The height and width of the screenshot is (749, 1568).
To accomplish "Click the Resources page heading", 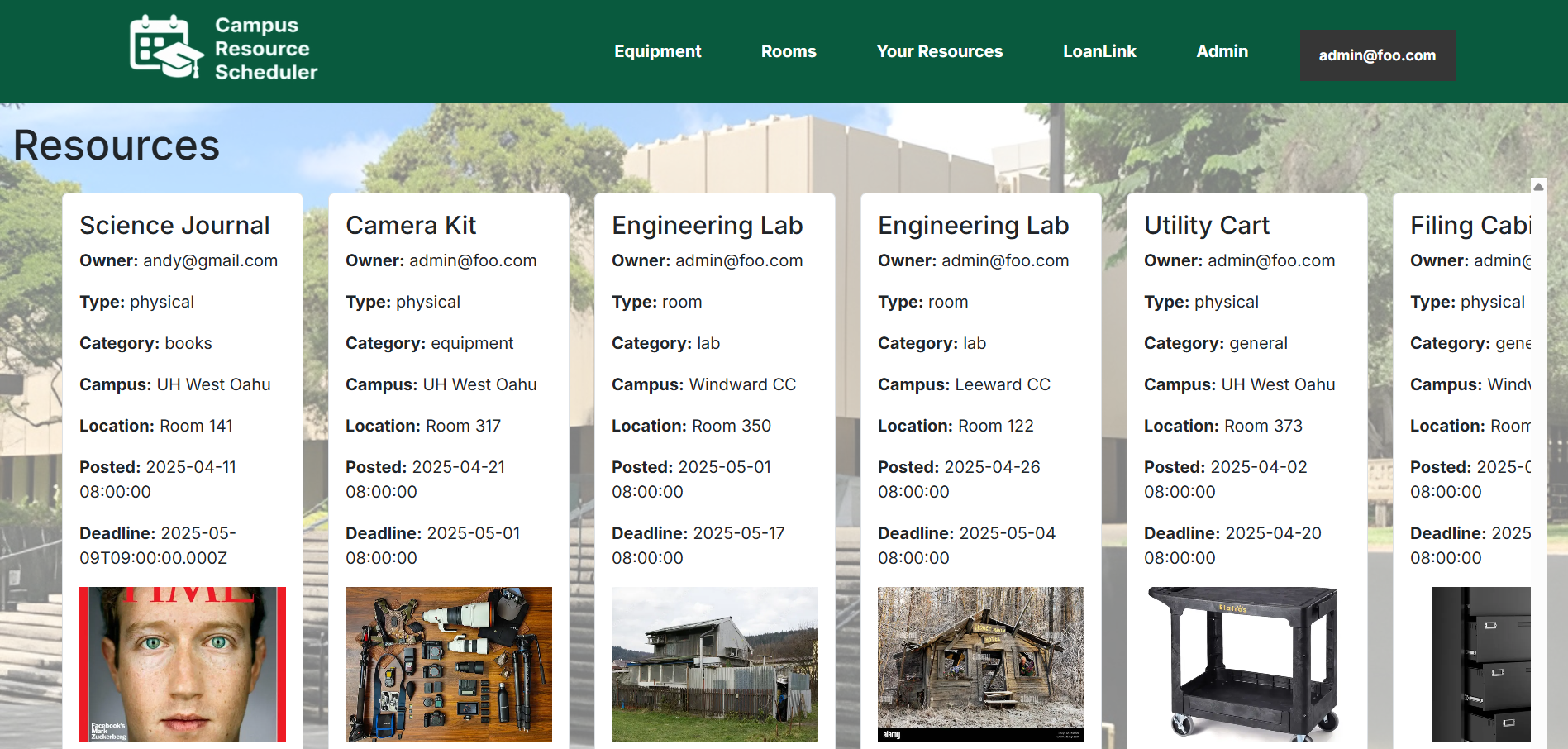I will (117, 146).
